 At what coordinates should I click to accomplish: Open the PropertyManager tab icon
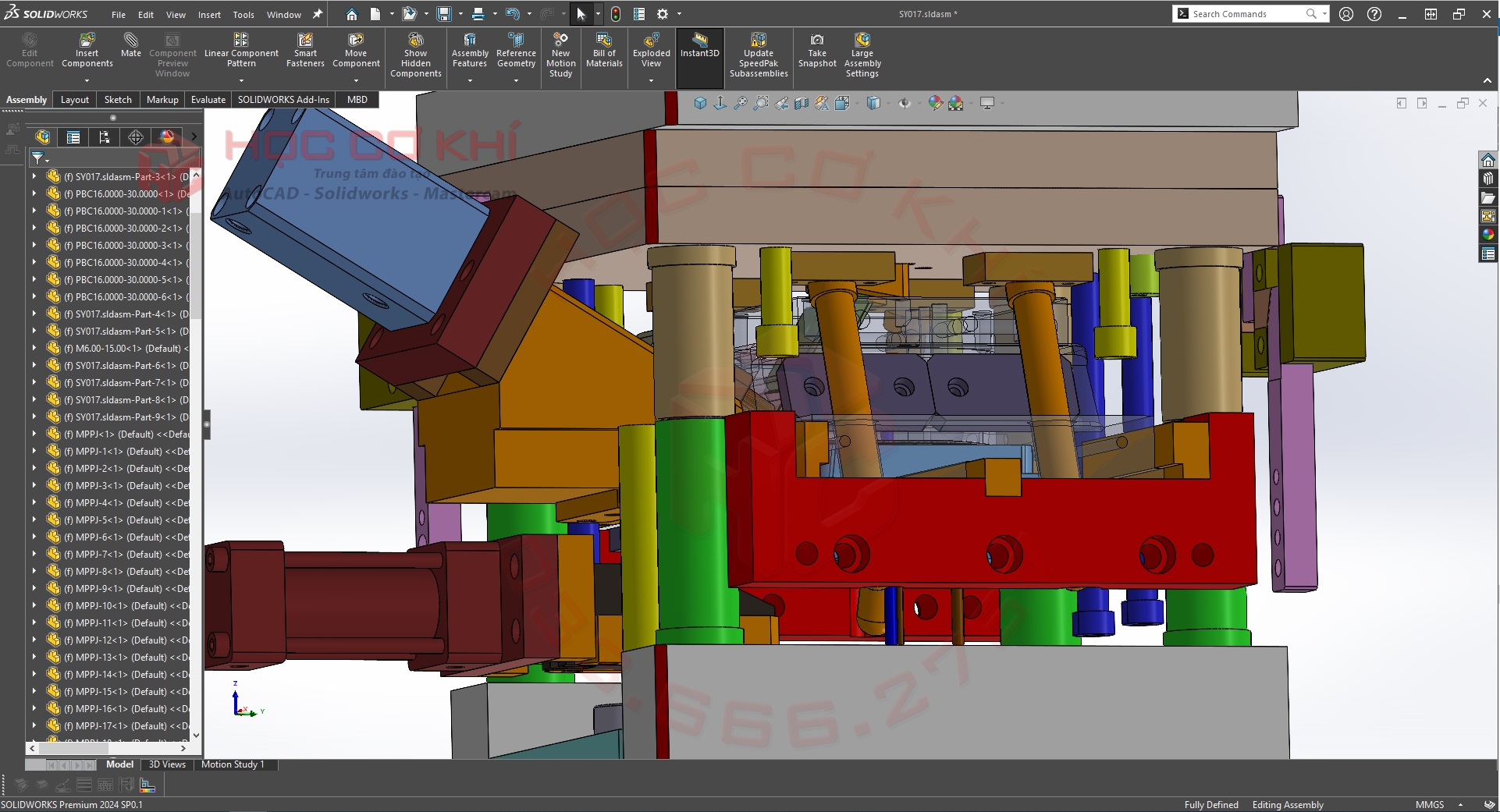tap(73, 137)
